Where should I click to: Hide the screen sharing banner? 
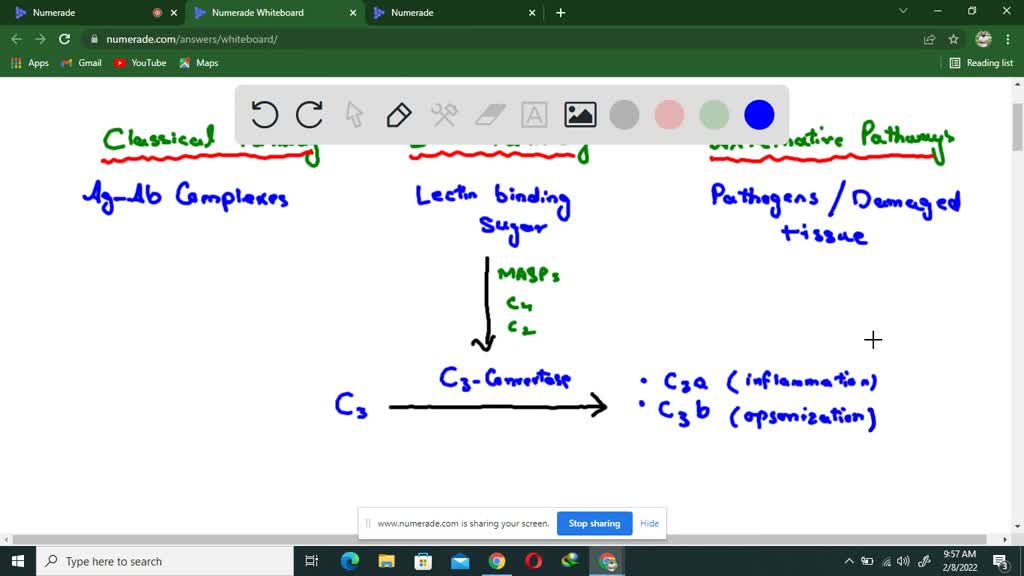[649, 523]
